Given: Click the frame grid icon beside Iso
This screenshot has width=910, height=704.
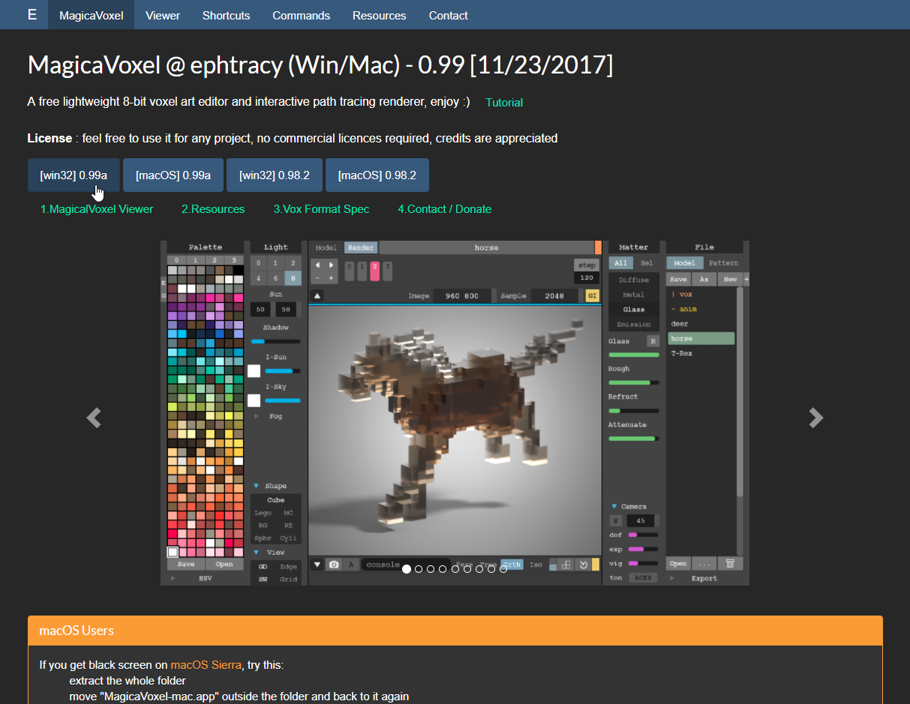Looking at the screenshot, I should point(566,565).
